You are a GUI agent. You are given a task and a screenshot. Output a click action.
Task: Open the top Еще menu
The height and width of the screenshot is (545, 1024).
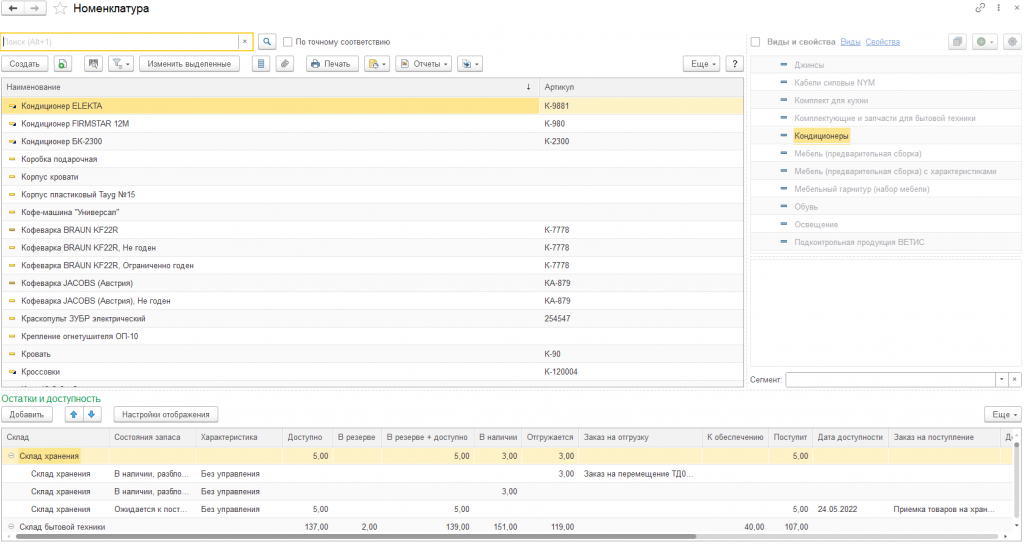click(x=701, y=64)
